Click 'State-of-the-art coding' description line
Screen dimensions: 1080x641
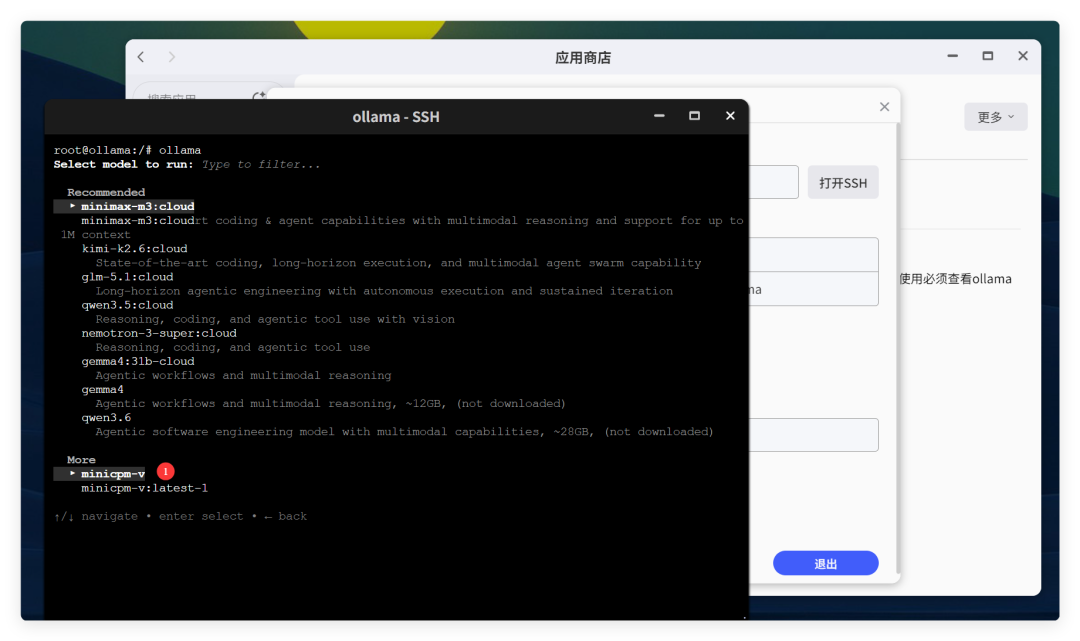[398, 263]
